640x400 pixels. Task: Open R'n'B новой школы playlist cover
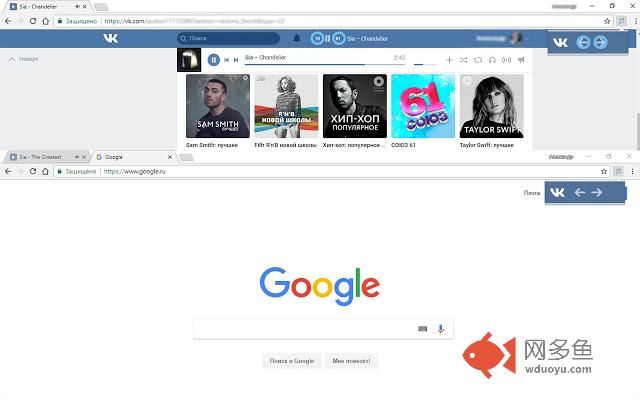point(286,106)
